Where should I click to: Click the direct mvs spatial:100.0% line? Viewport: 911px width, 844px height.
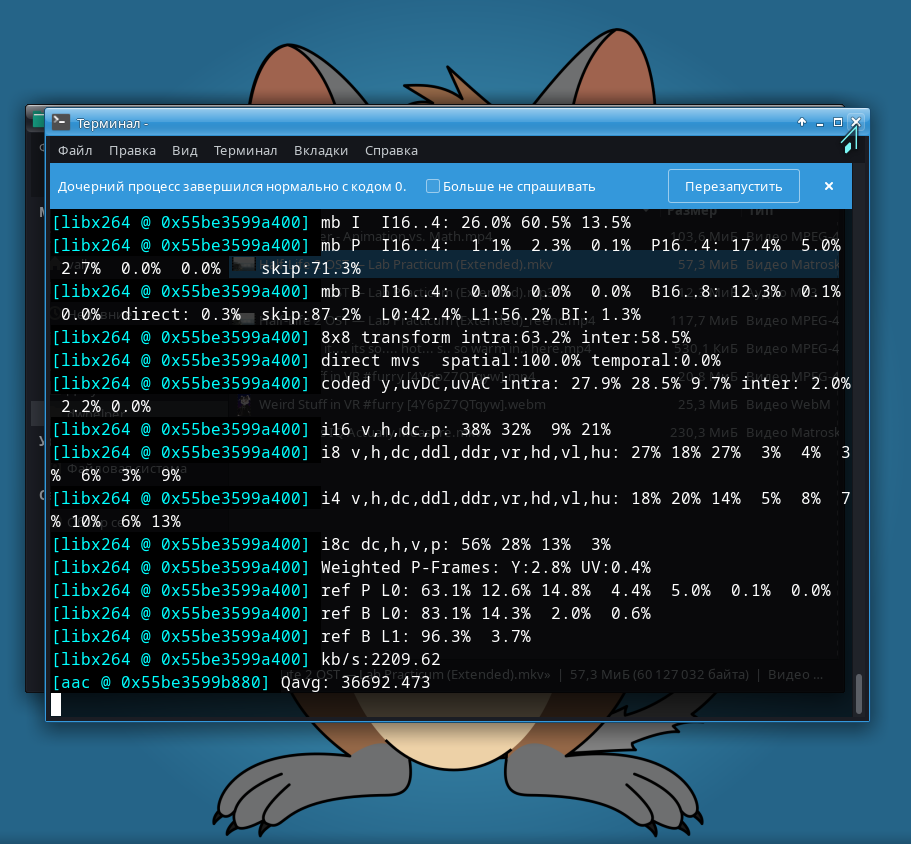[521, 360]
